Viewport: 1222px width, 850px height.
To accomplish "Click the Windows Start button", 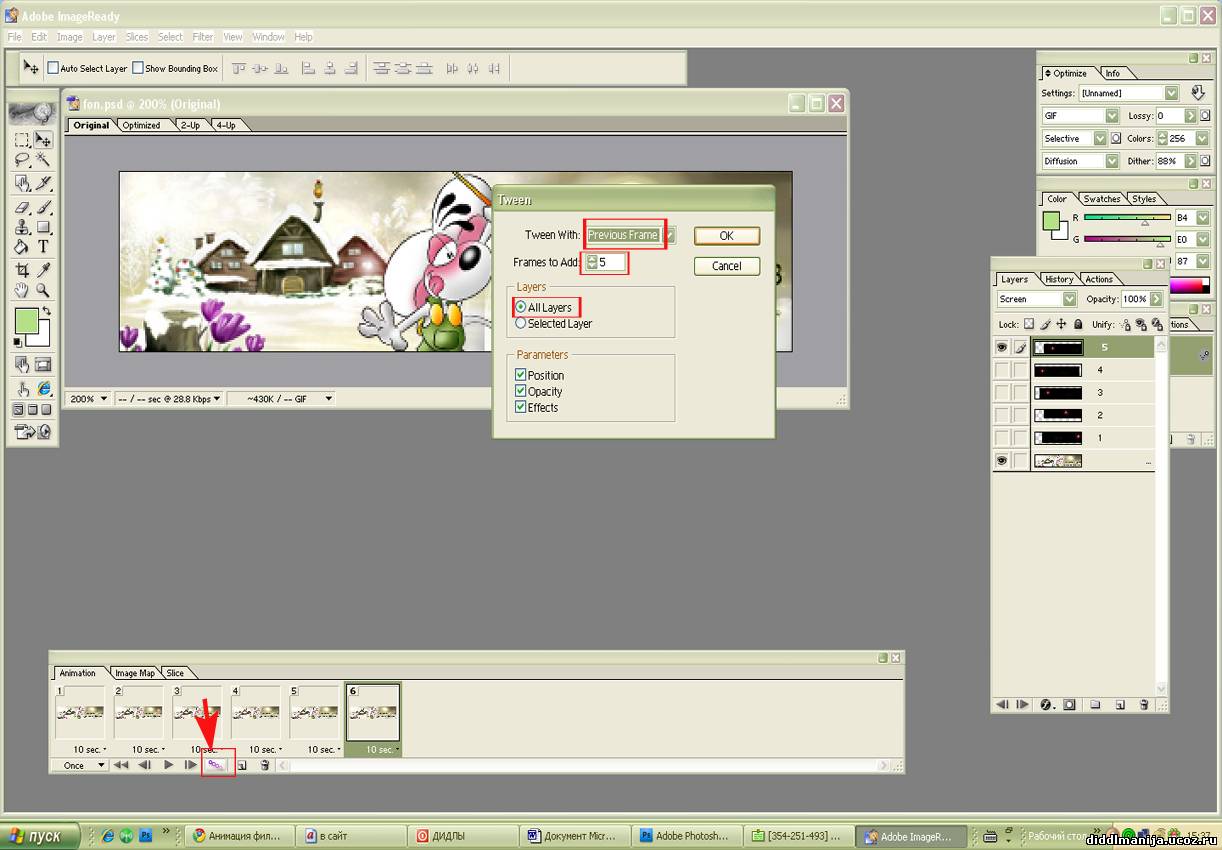I will tap(40, 836).
